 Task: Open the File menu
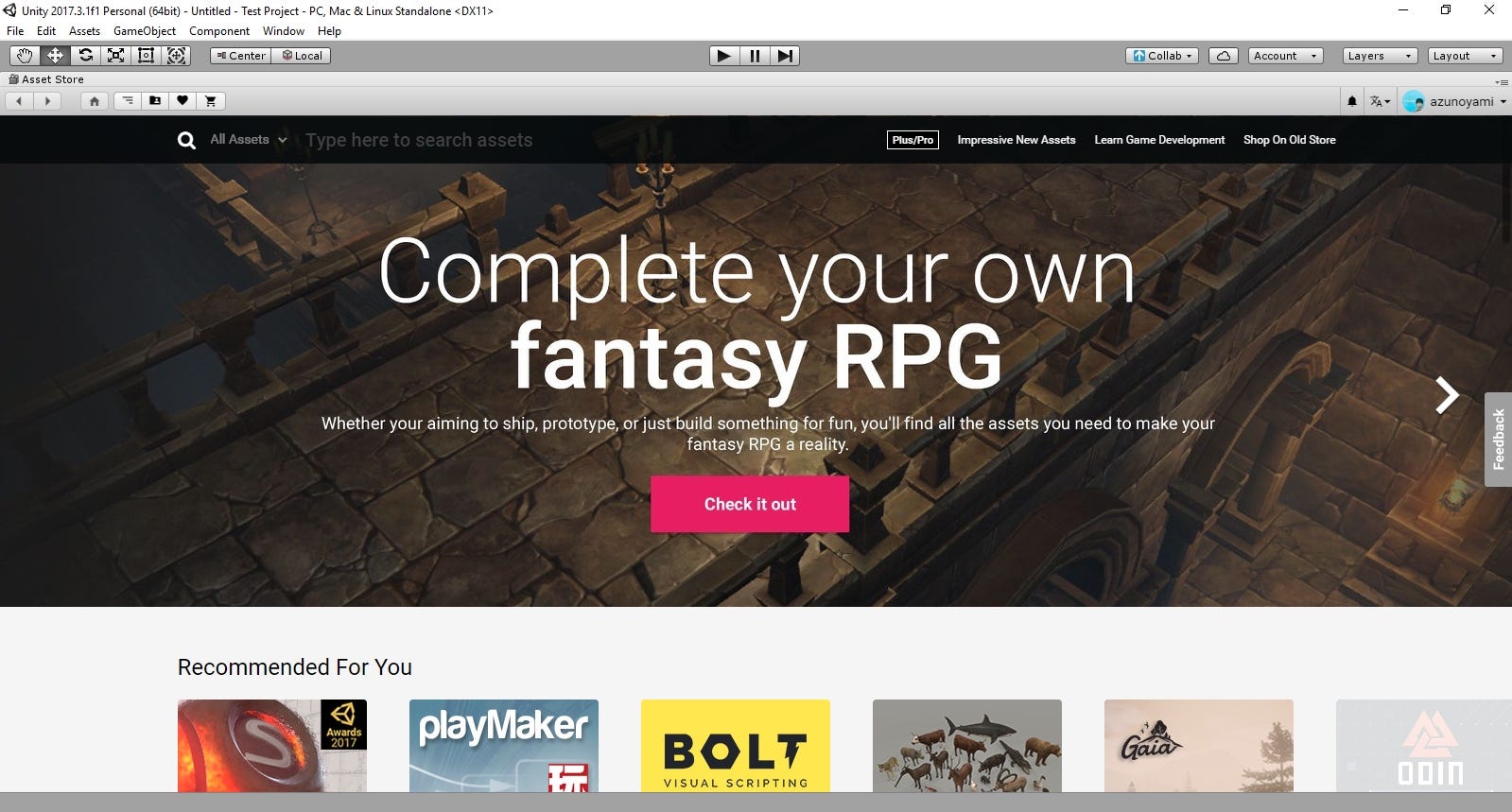click(x=15, y=30)
